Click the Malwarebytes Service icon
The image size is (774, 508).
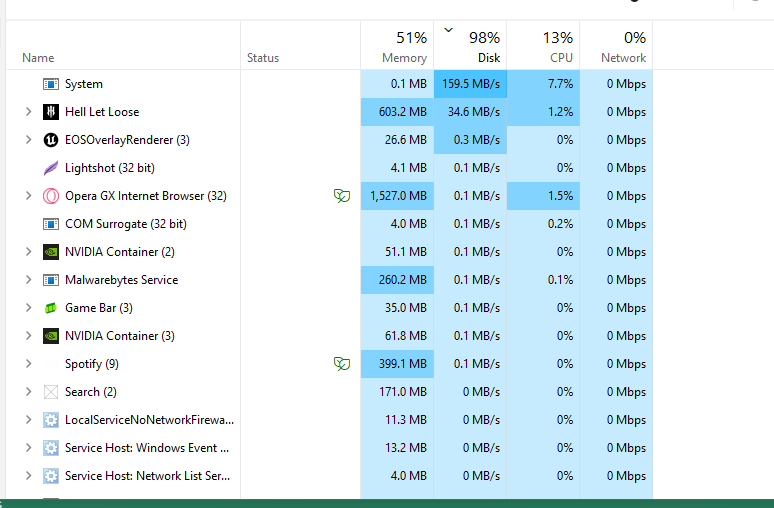click(51, 280)
